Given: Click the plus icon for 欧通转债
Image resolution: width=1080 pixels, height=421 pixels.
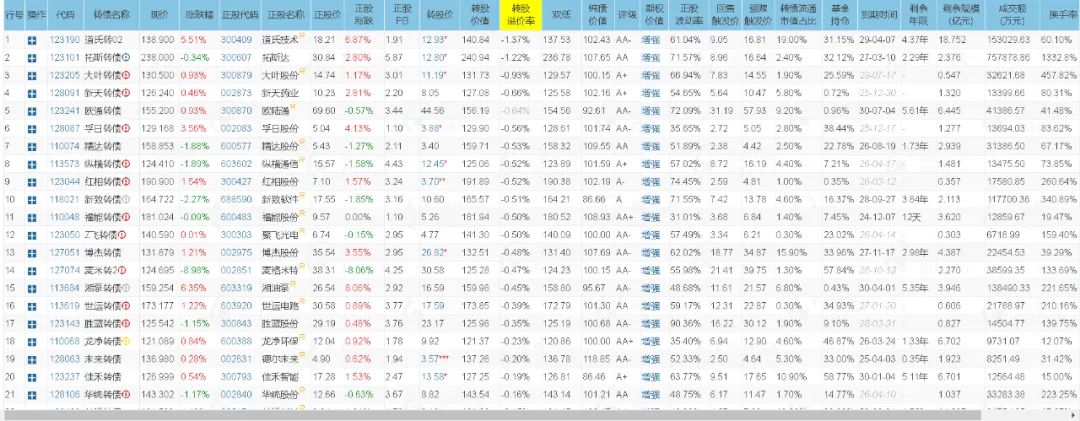Looking at the screenshot, I should click(x=32, y=111).
